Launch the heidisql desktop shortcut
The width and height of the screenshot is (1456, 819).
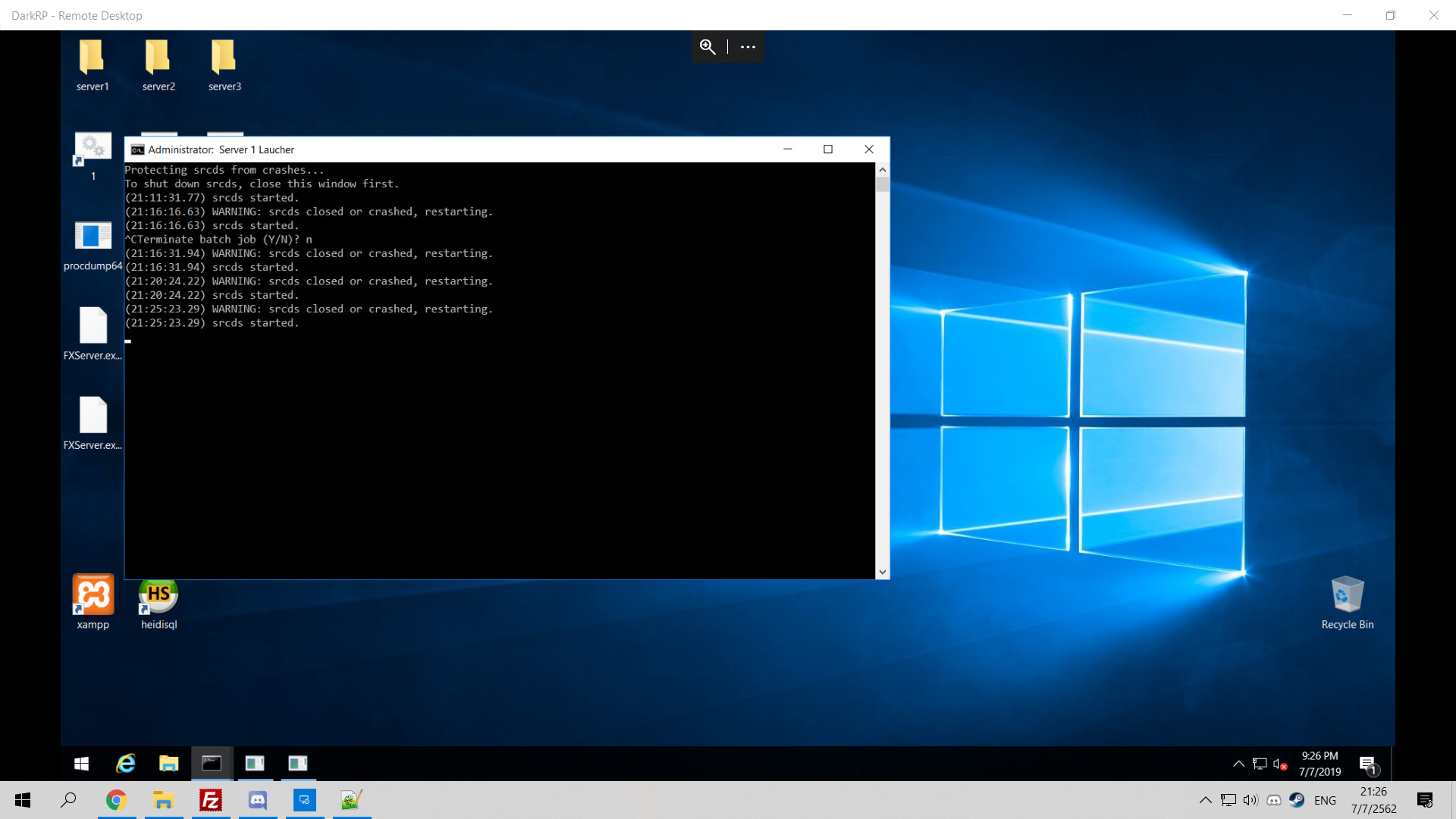coord(158,599)
